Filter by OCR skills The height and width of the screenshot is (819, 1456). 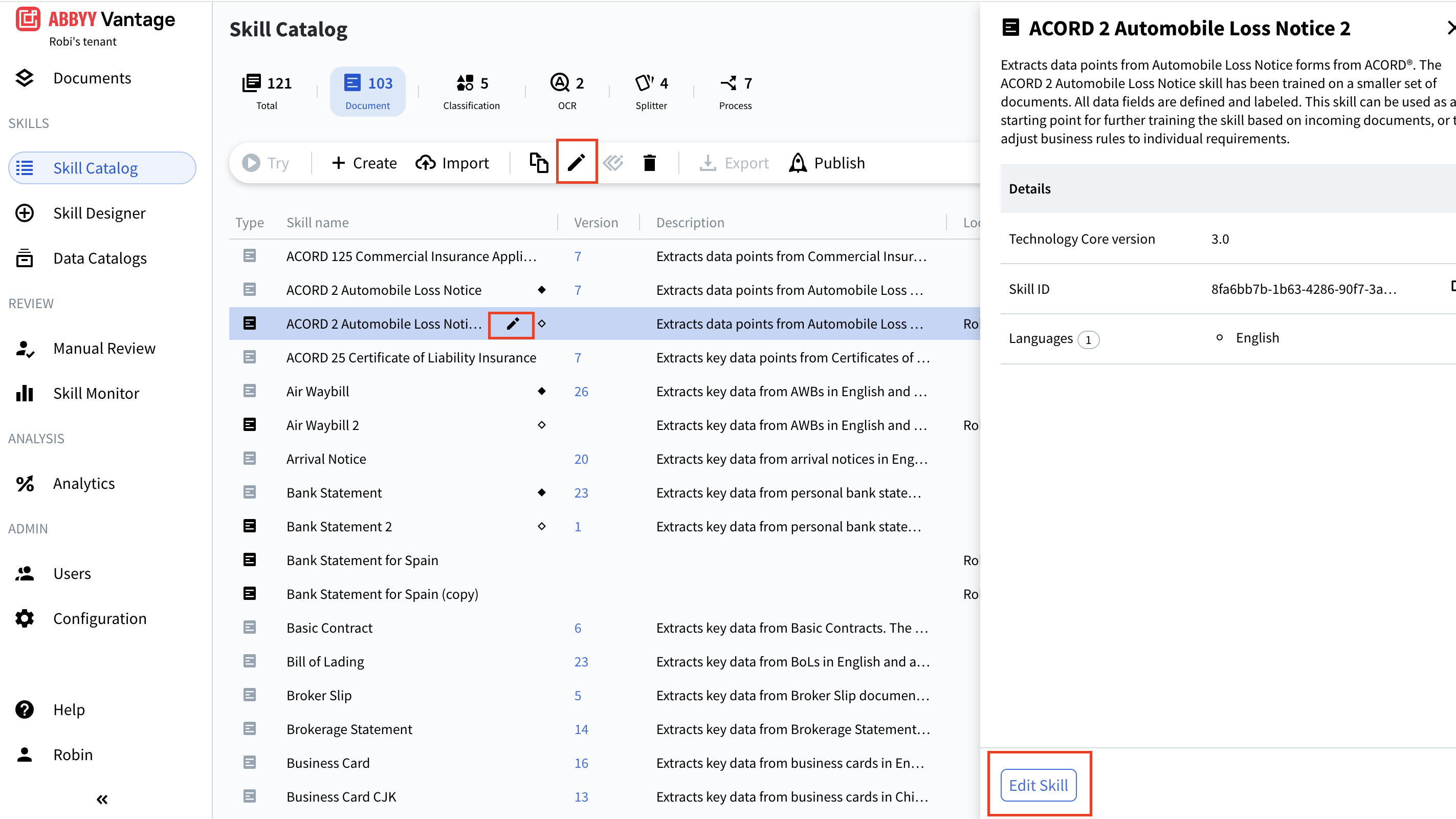click(567, 92)
